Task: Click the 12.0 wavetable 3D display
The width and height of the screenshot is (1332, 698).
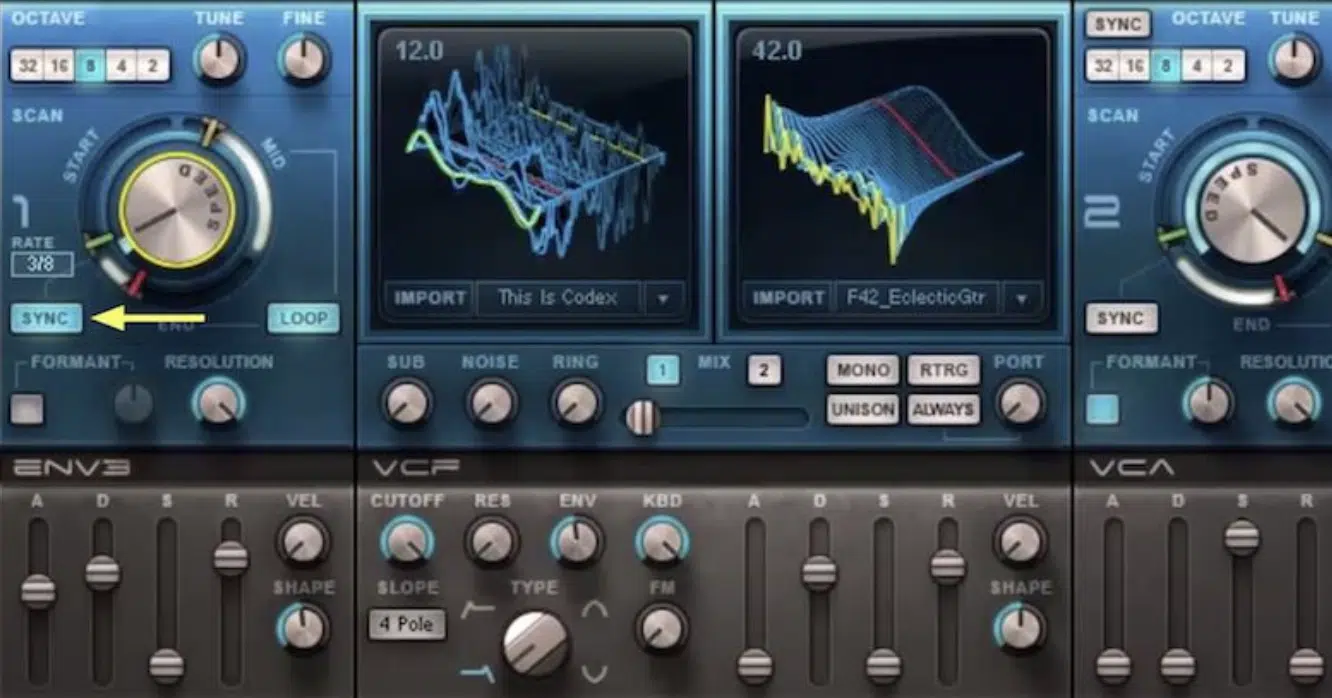Action: point(535,155)
